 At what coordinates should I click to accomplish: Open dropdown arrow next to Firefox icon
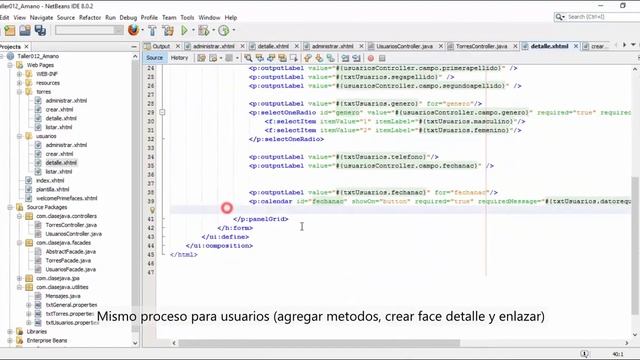[x=142, y=30]
